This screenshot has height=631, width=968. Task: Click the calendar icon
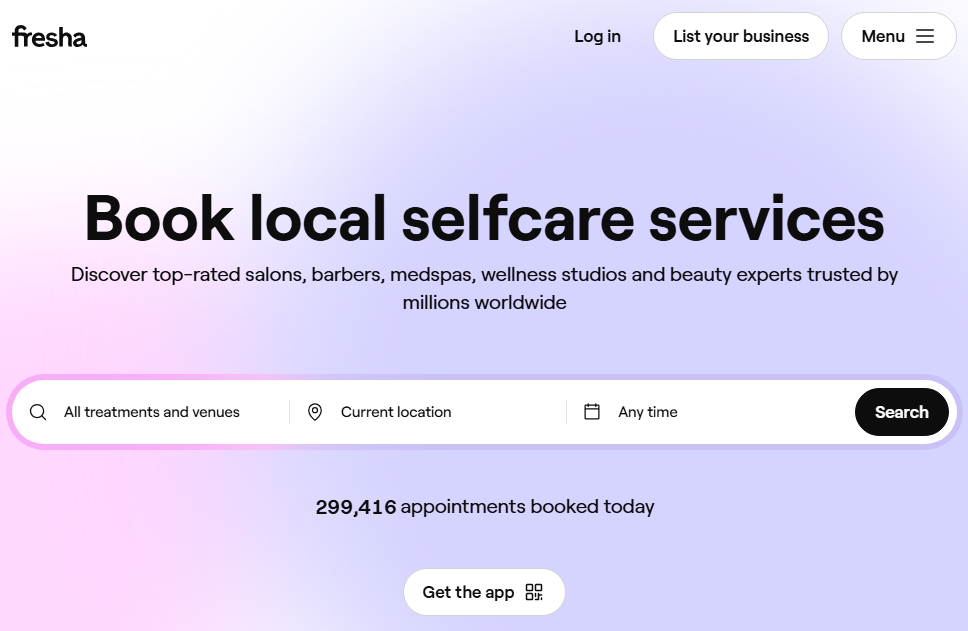click(592, 412)
